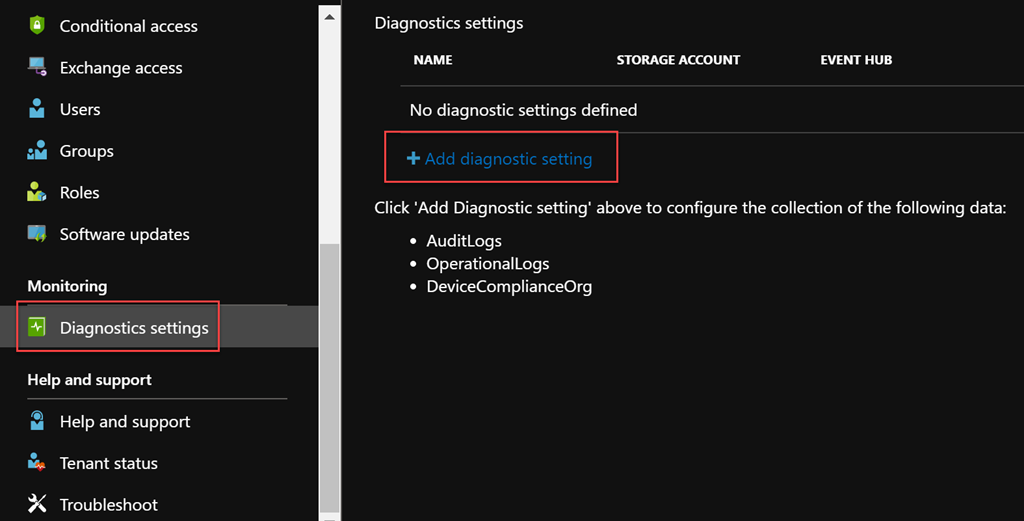
Task: Click the Roles icon
Action: (x=37, y=192)
